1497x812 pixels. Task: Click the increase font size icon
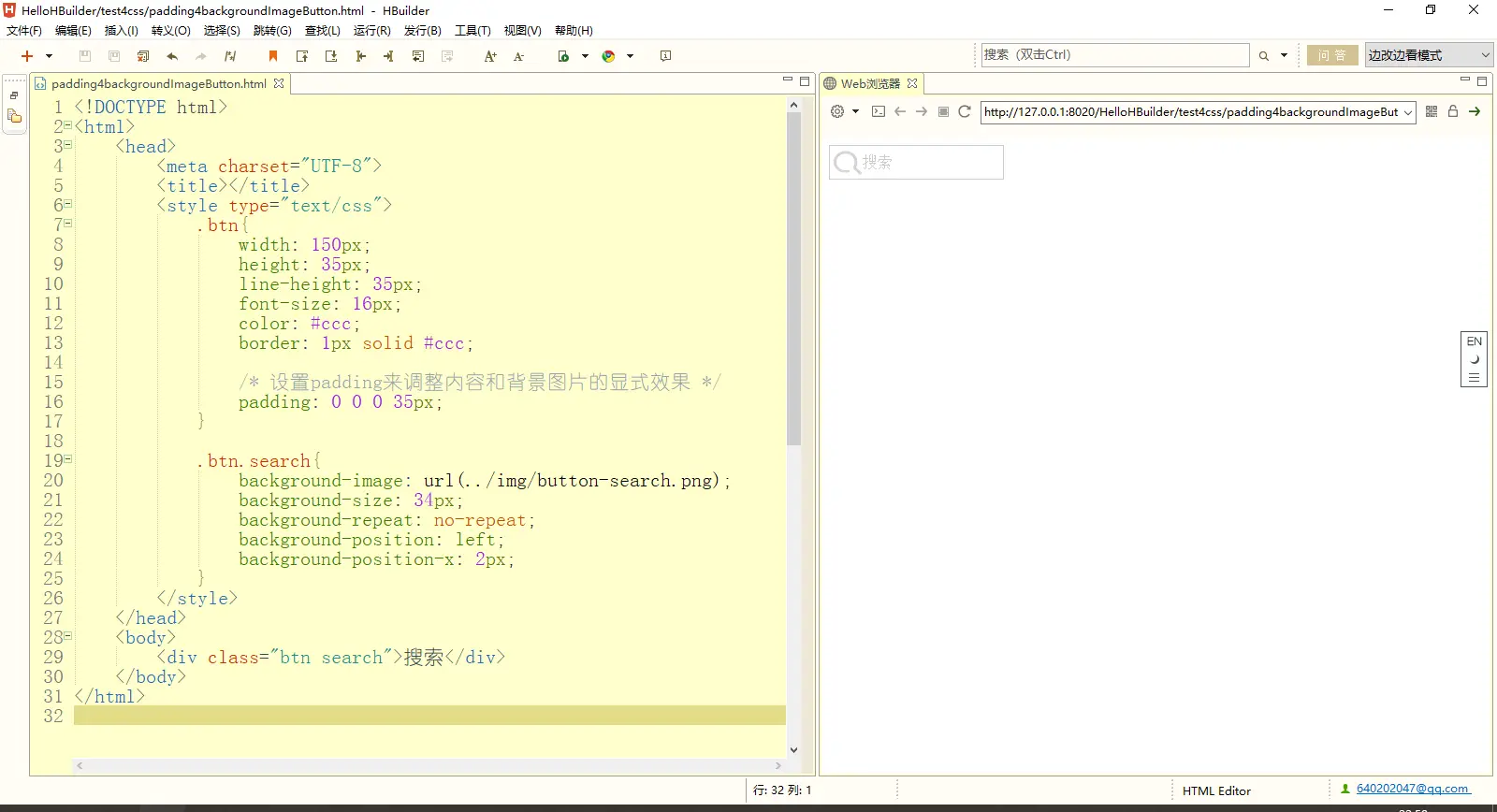(x=490, y=56)
